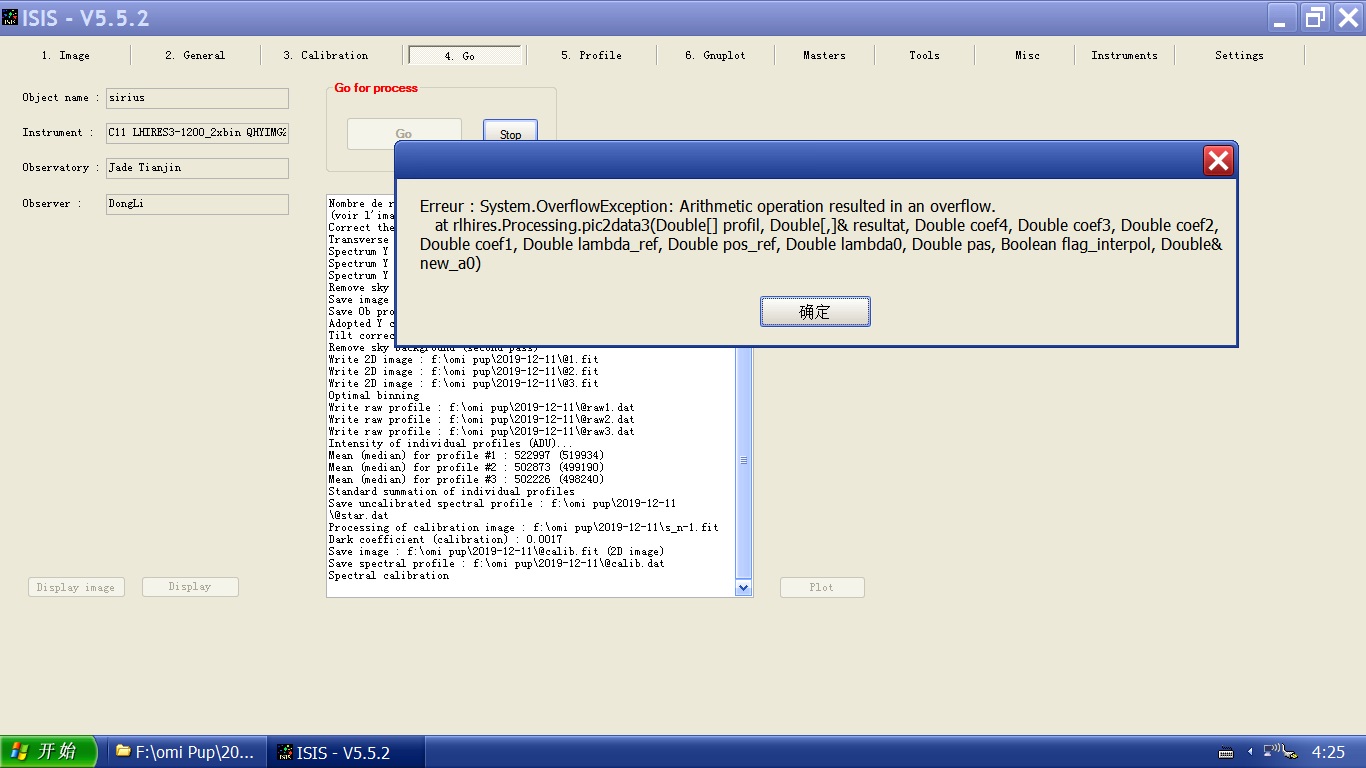The image size is (1366, 768).
Task: Open the Windows Start button
Action: coord(49,752)
